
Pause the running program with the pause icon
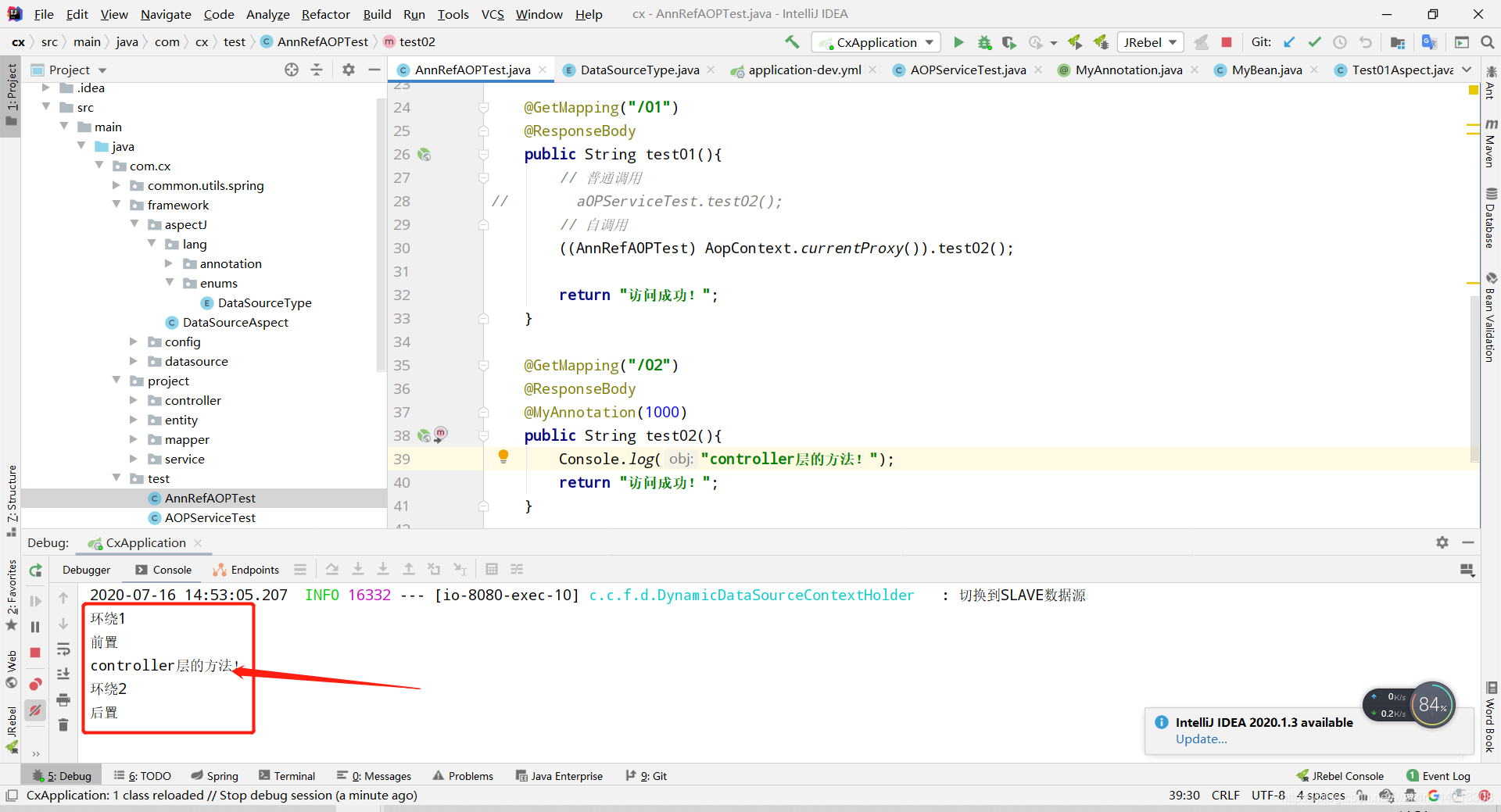[35, 626]
